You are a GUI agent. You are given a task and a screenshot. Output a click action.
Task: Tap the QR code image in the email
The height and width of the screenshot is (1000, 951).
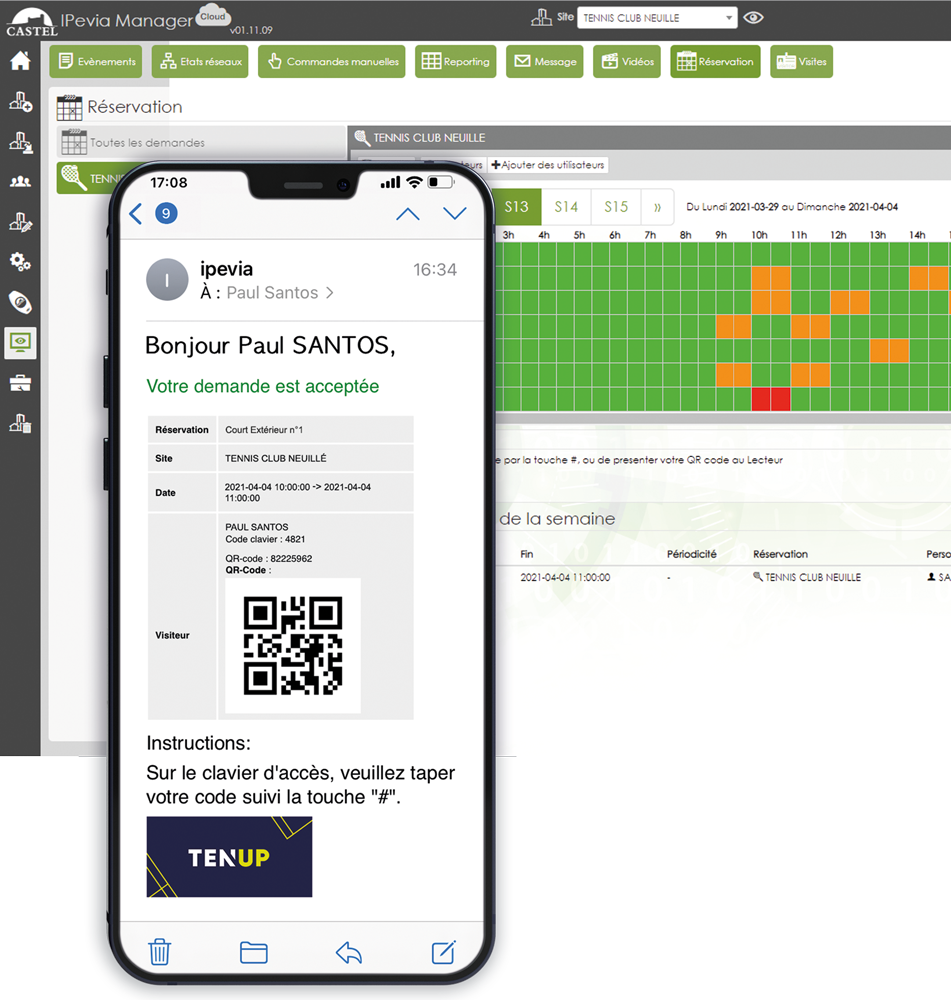(x=293, y=645)
